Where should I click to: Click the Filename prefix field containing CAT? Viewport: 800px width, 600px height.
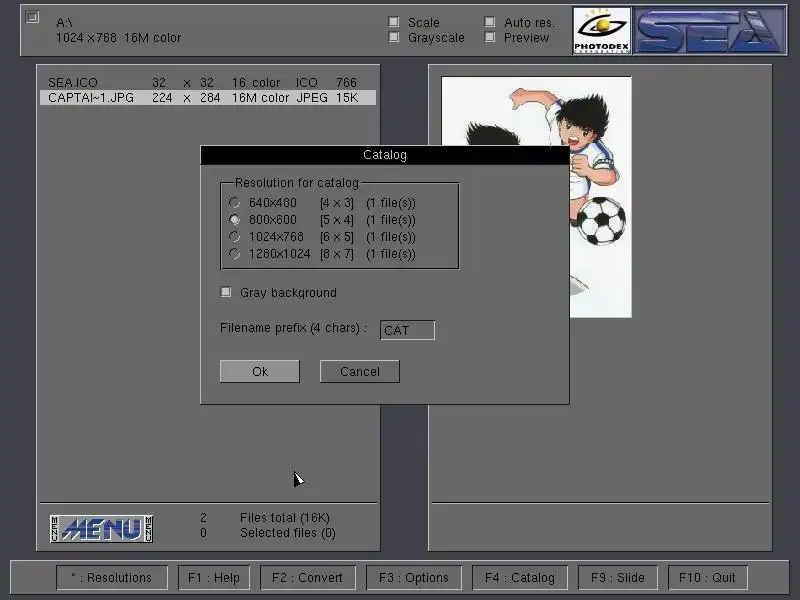(407, 330)
